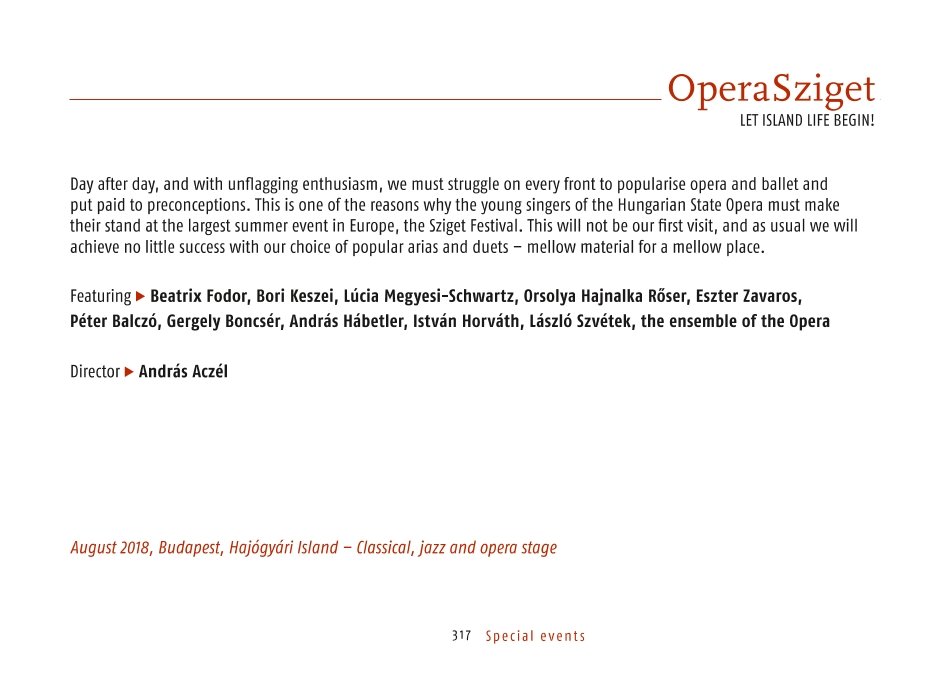This screenshot has height=679, width=944.
Task: Click the Special events footer label
Action: tap(535, 636)
